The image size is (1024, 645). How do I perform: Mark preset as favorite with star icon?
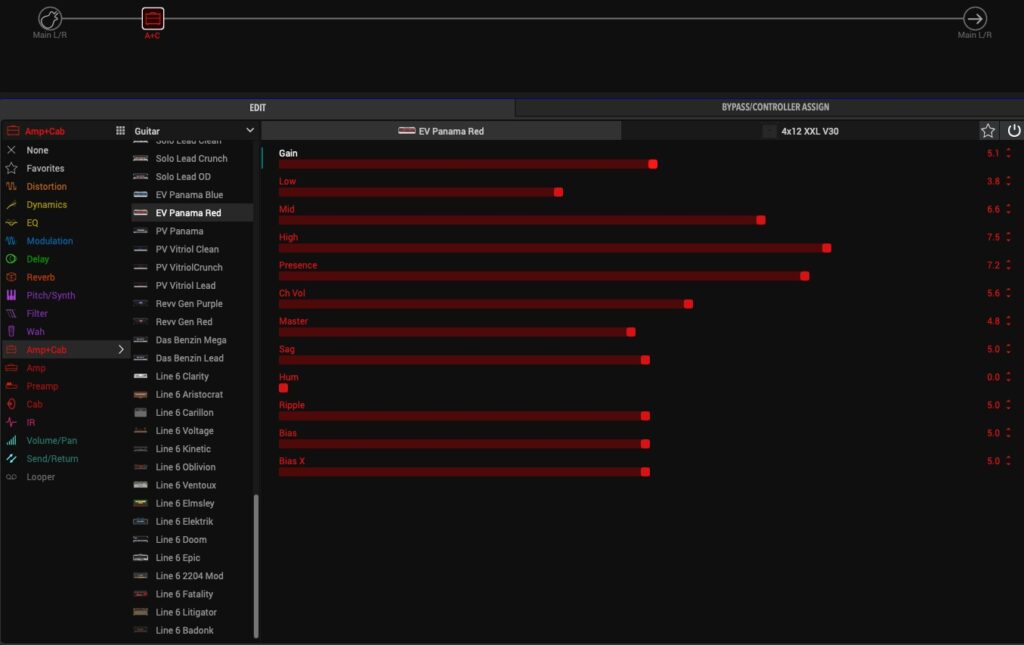click(988, 131)
